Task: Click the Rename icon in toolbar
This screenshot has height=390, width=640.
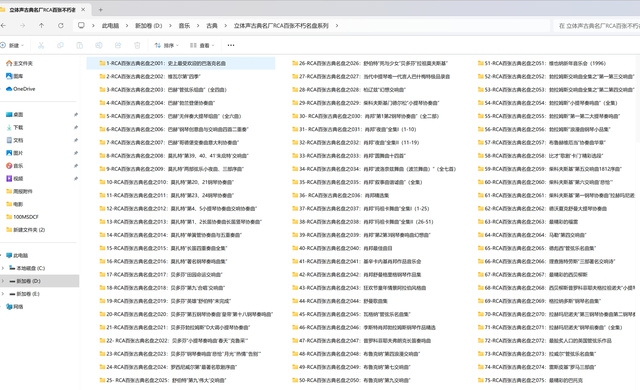Action: [x=99, y=45]
